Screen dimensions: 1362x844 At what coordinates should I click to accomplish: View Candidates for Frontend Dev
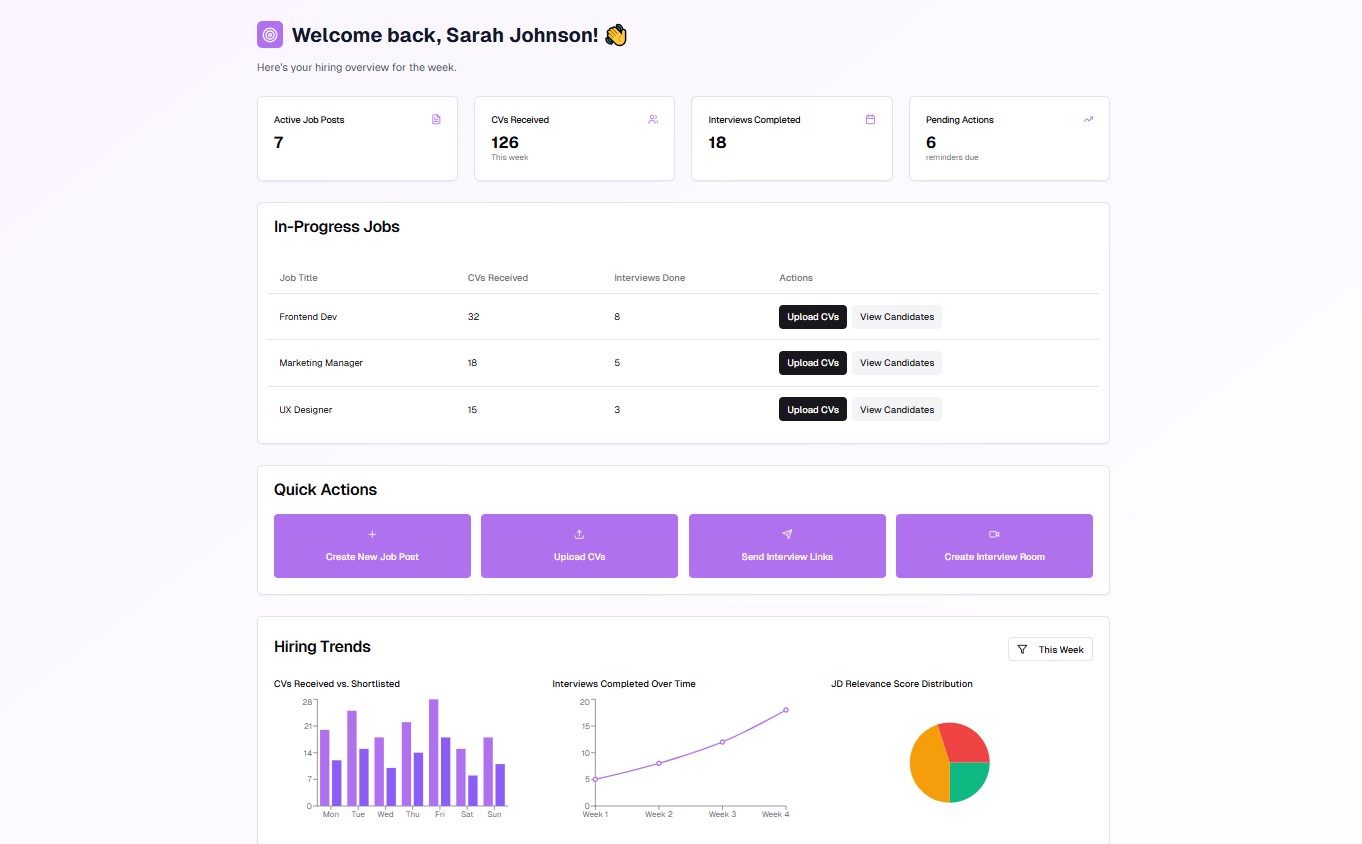click(x=896, y=317)
